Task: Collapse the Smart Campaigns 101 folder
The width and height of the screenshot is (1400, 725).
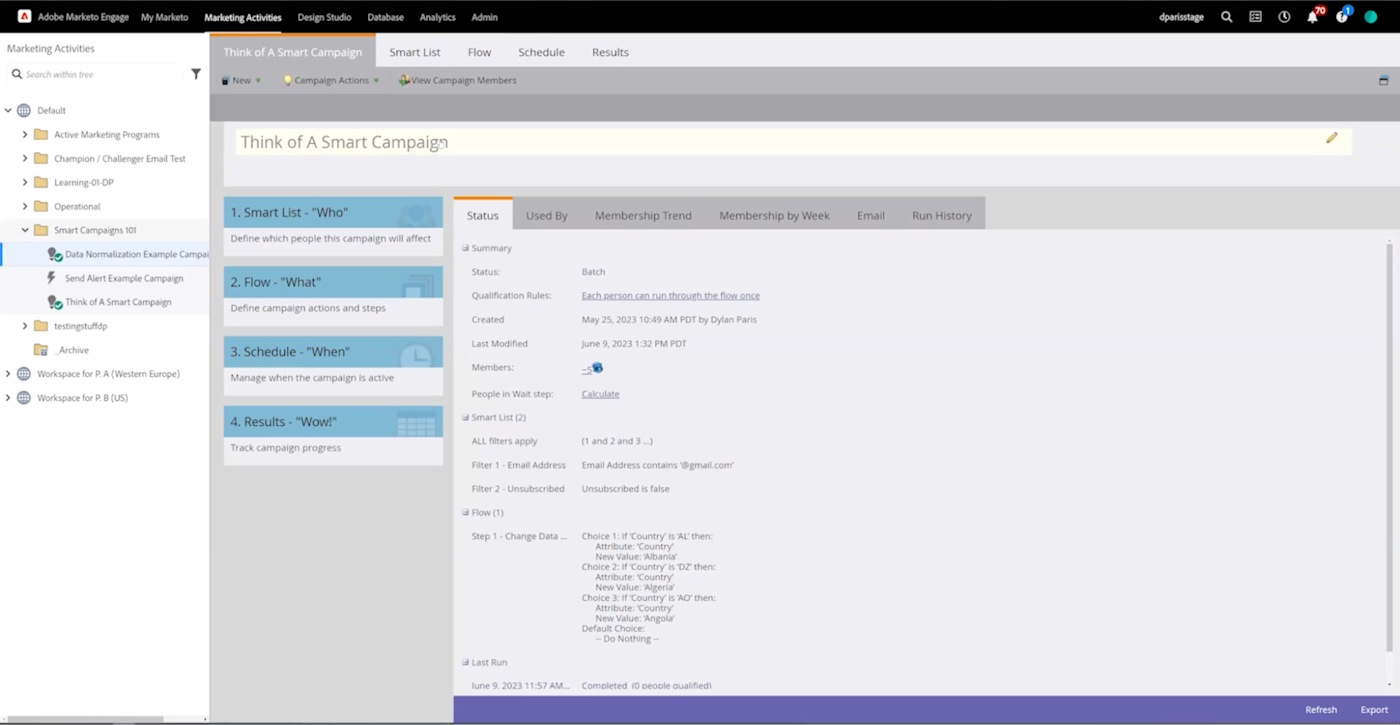Action: click(x=25, y=230)
